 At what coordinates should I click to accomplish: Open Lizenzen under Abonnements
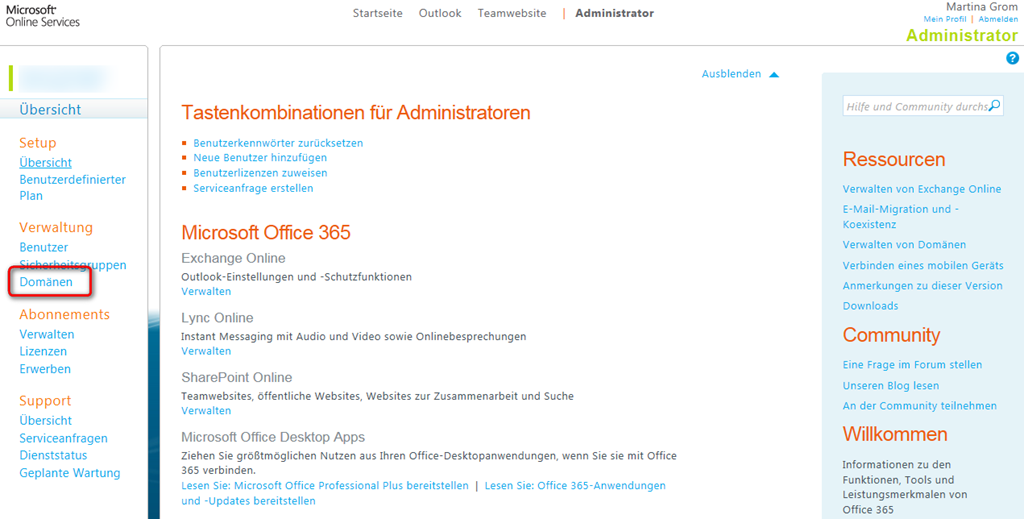[43, 352]
